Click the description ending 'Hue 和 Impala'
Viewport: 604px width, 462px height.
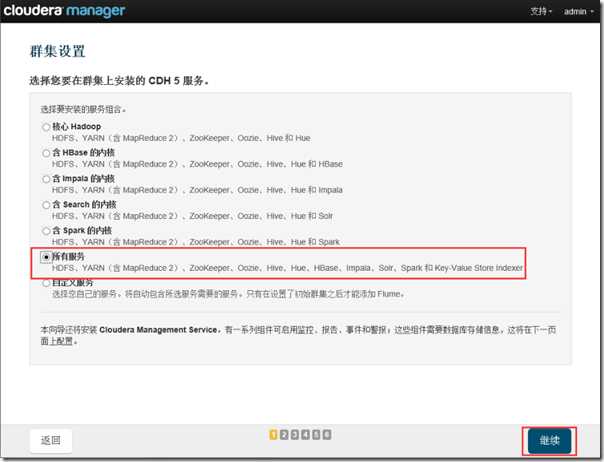coord(197,190)
